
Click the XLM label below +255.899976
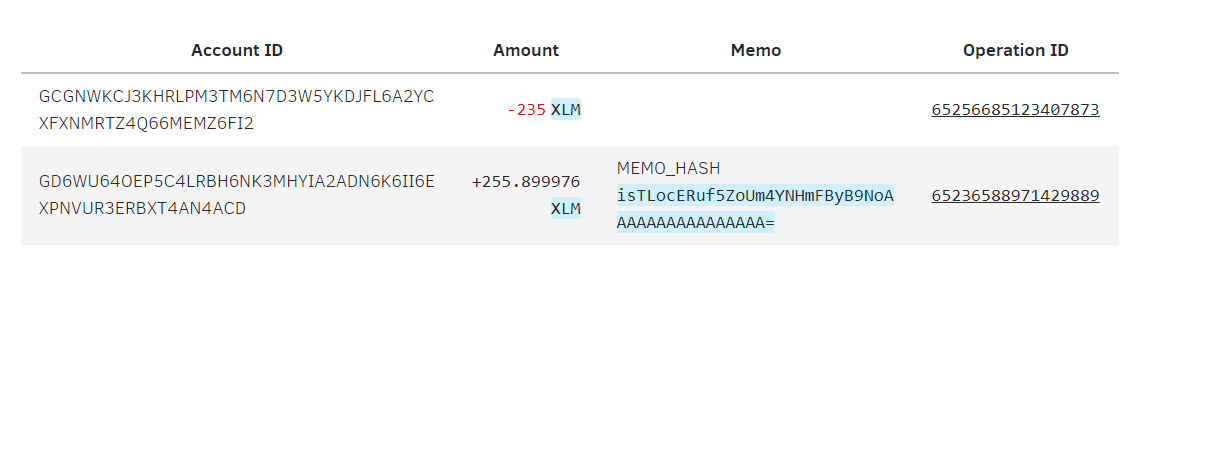566,209
